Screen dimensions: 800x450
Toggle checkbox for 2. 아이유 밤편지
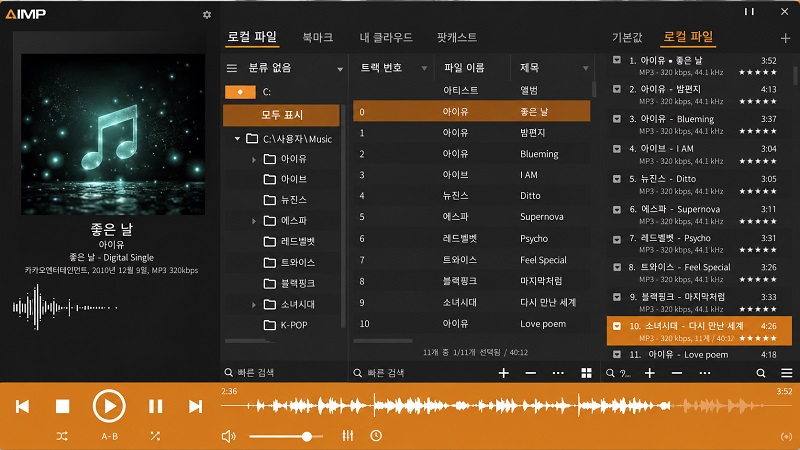(x=617, y=89)
